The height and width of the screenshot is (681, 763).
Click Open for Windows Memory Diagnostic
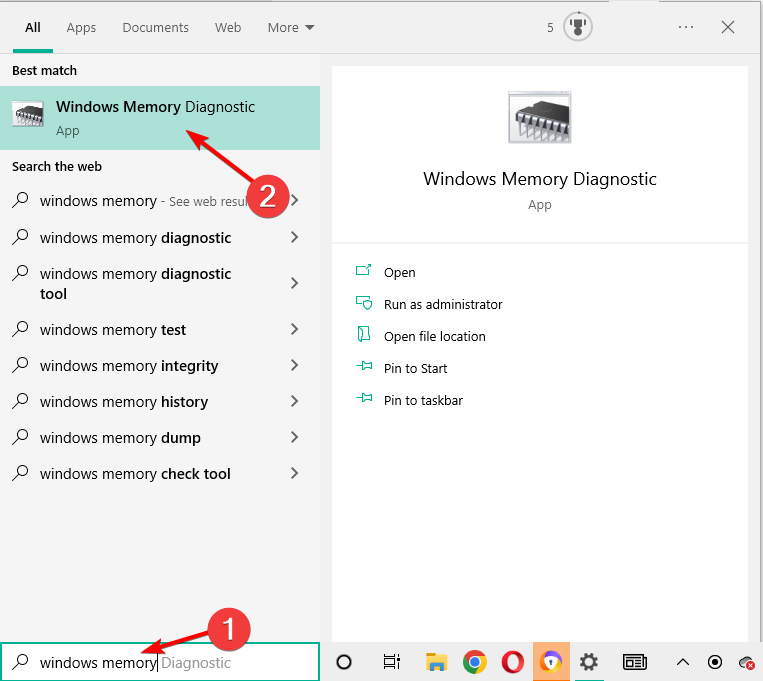(x=399, y=273)
